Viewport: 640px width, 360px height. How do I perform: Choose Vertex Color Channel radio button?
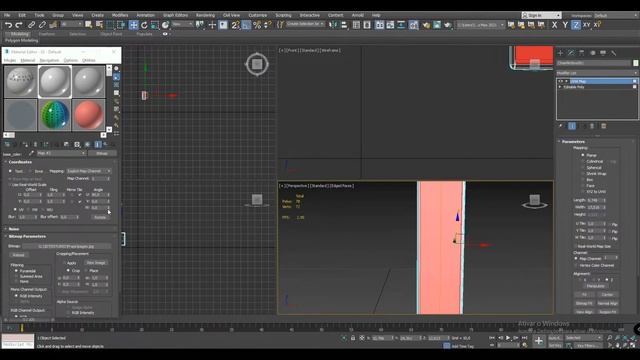click(576, 265)
